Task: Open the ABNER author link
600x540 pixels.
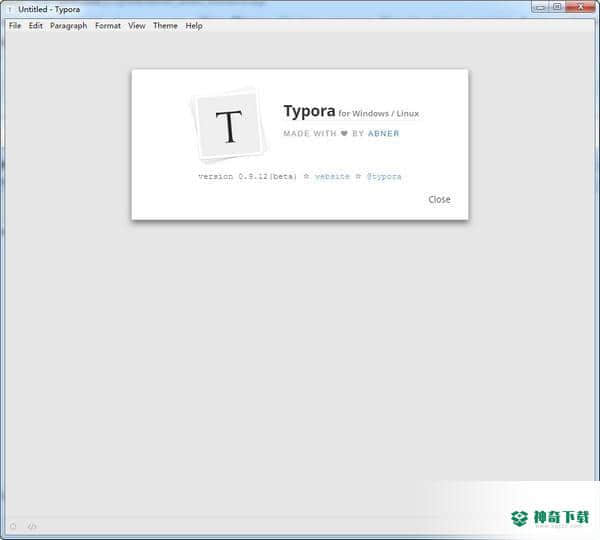Action: click(x=383, y=134)
